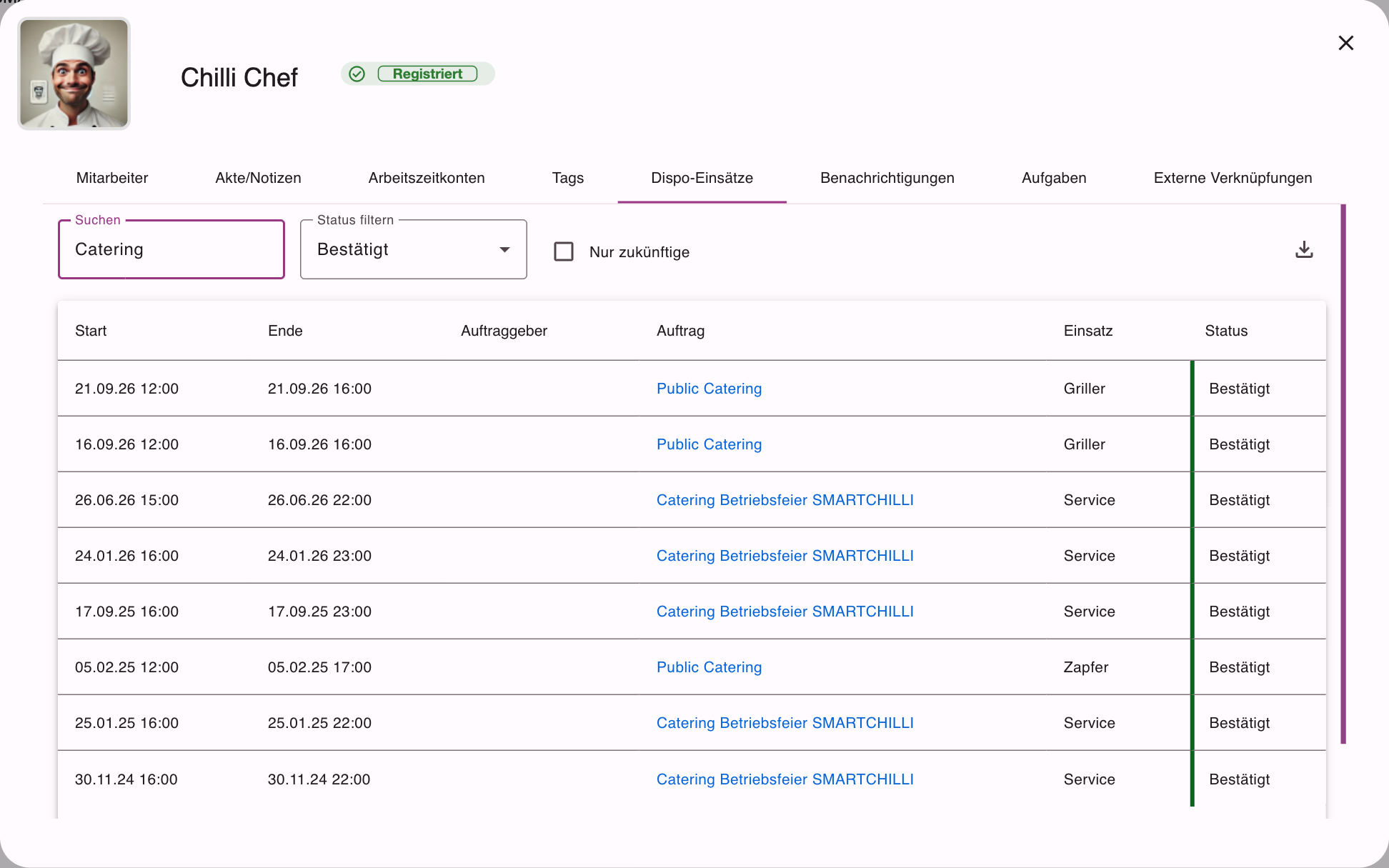1389x868 pixels.
Task: Open the Externe Verknüpfungen tab
Action: click(x=1233, y=178)
